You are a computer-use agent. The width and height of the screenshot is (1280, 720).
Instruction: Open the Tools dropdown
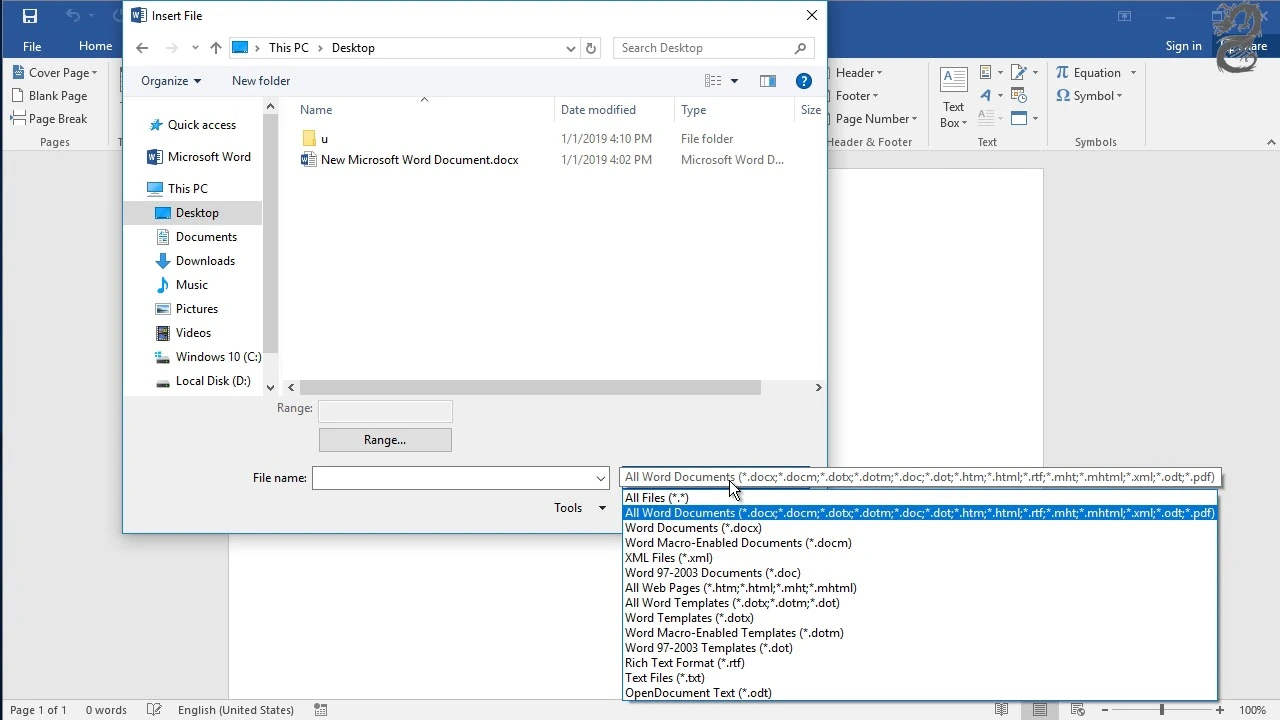(x=580, y=508)
